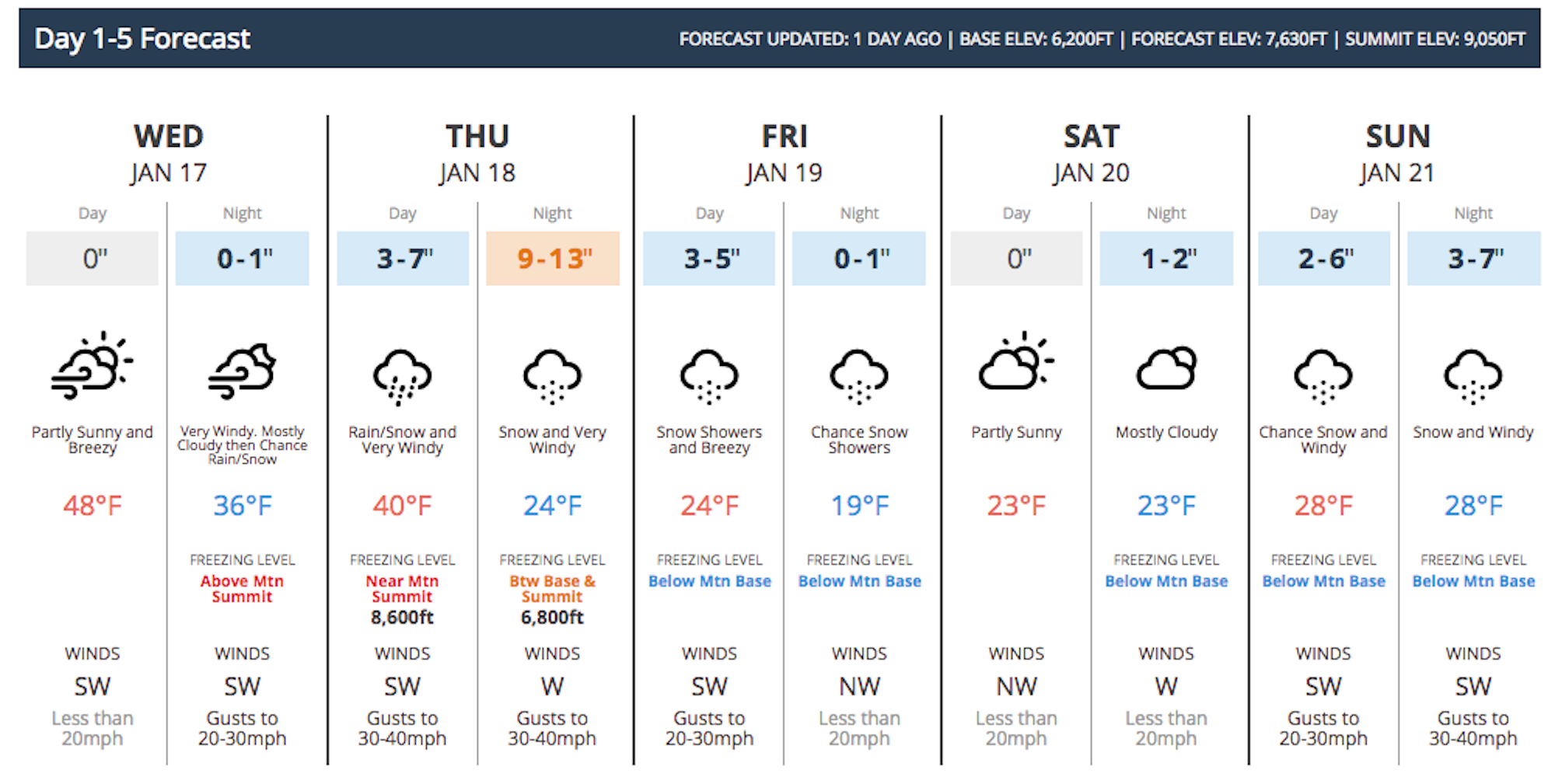Click Wednesday night windy cloudy moon icon
The width and height of the screenshot is (1555, 784).
pyautogui.click(x=242, y=371)
